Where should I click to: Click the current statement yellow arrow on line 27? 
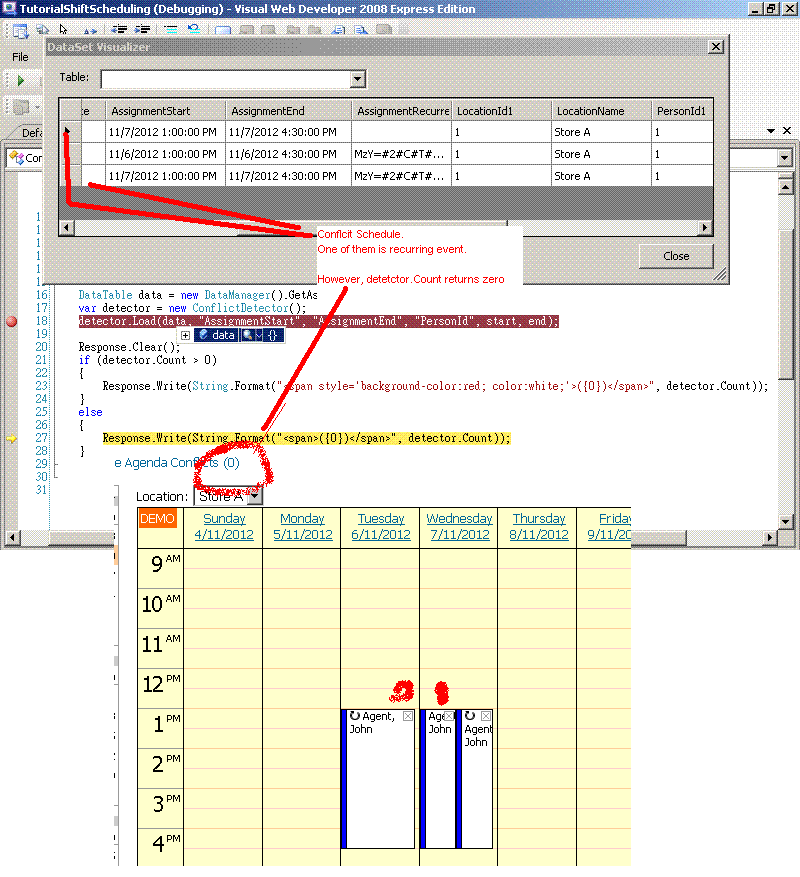(x=11, y=439)
